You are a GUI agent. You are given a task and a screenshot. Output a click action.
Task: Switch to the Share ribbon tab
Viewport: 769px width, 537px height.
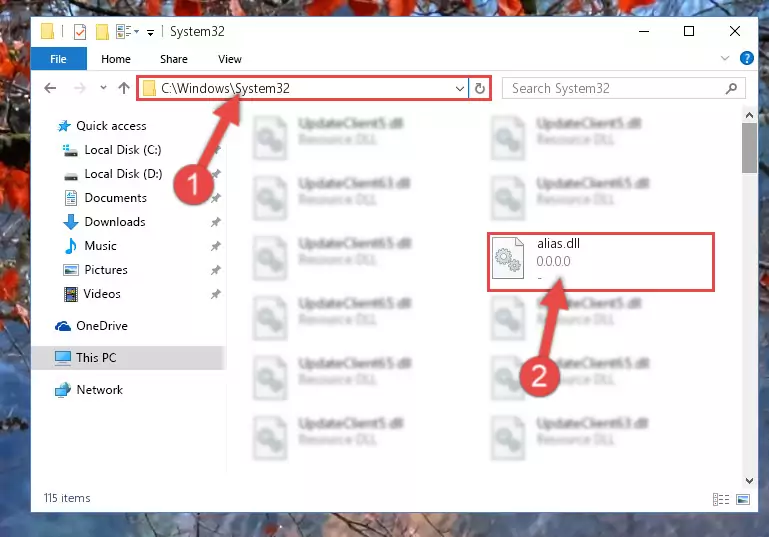pyautogui.click(x=174, y=59)
